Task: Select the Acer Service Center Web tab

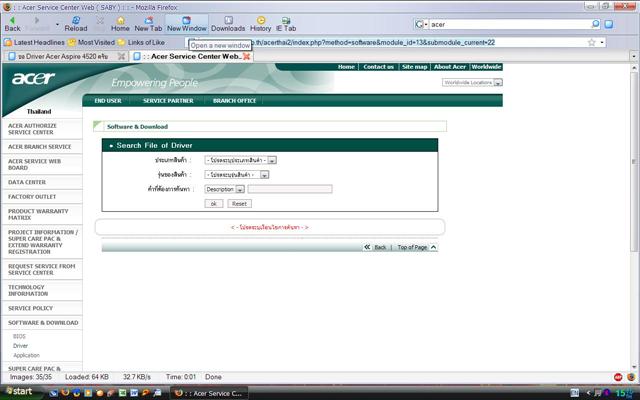Action: 191,56
